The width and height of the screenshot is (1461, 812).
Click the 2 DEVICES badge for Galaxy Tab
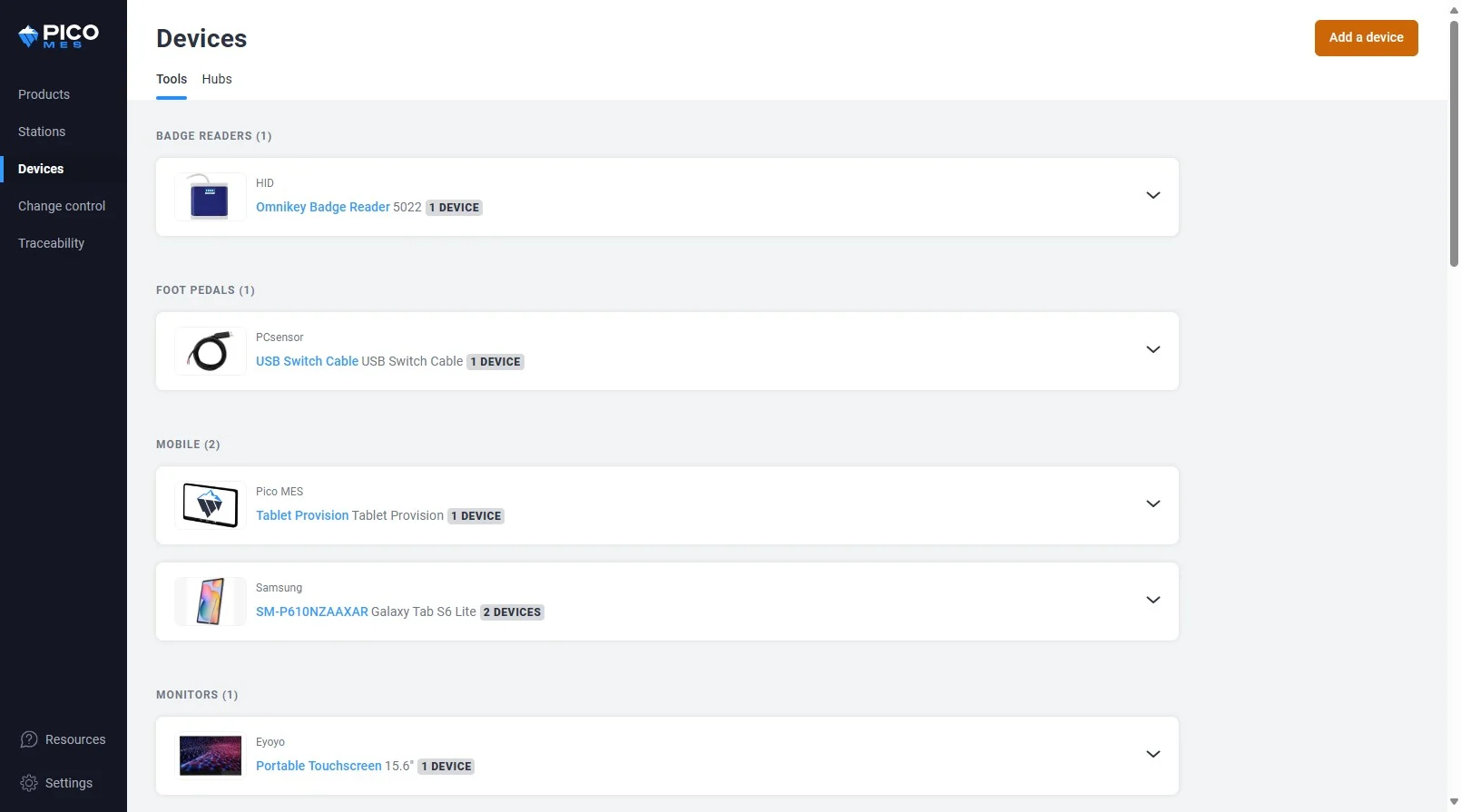pos(512,612)
